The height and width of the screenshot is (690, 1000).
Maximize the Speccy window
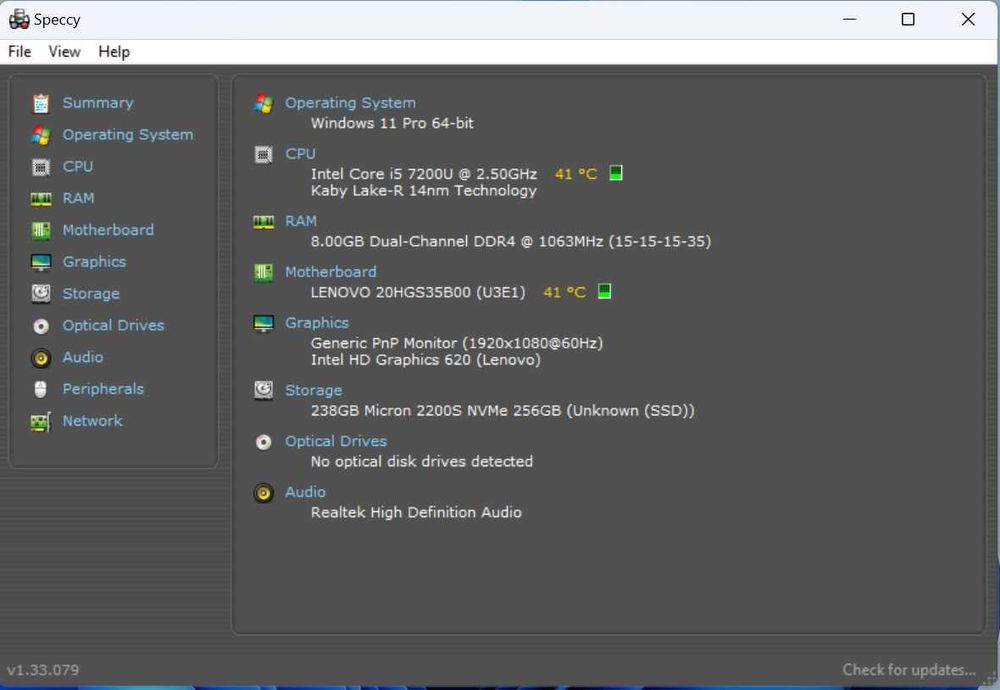tap(908, 19)
